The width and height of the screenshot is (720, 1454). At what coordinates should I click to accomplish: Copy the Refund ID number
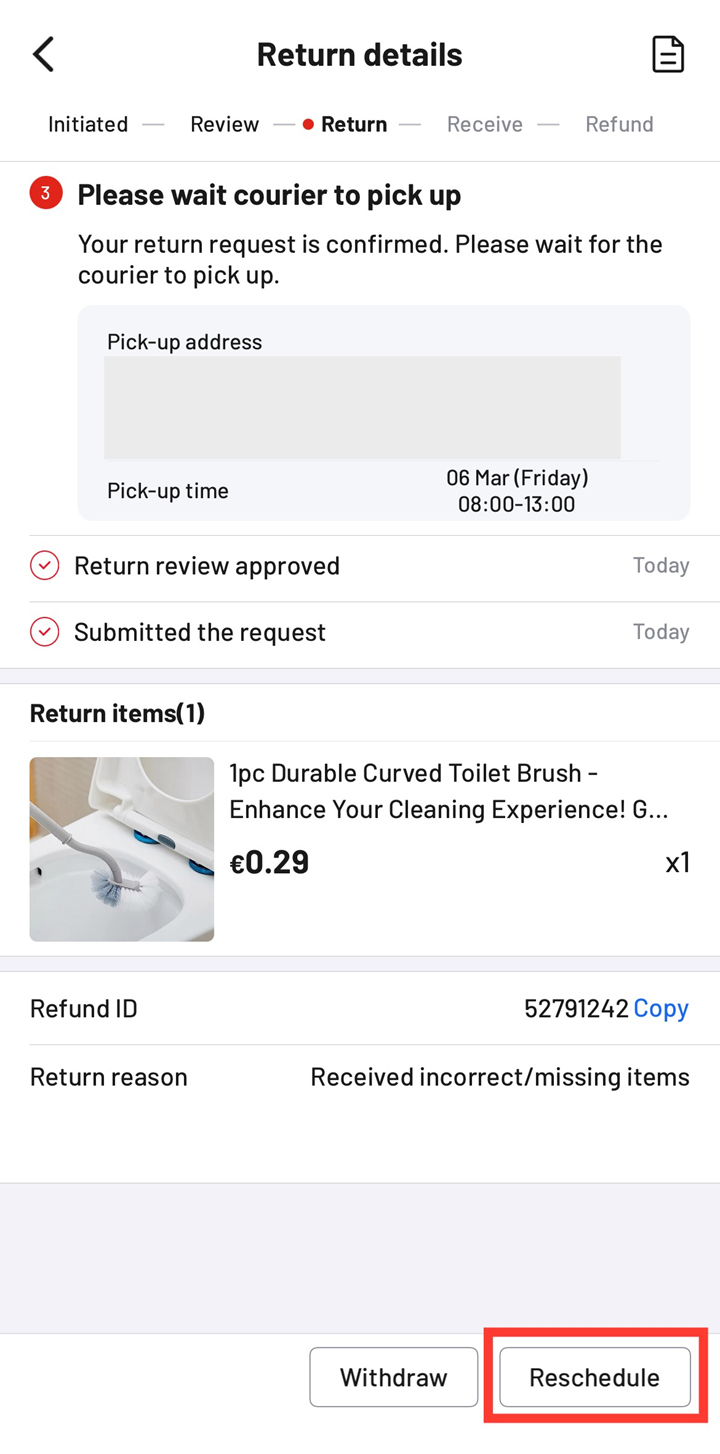click(x=661, y=1008)
